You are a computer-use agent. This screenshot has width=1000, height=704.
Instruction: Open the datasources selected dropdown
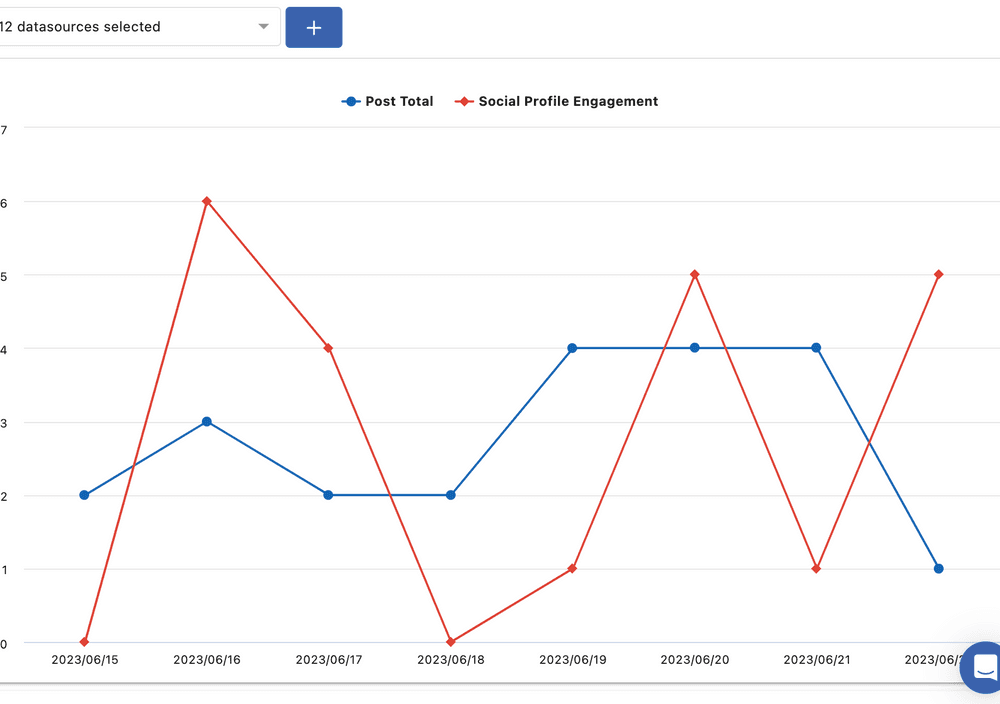(138, 27)
